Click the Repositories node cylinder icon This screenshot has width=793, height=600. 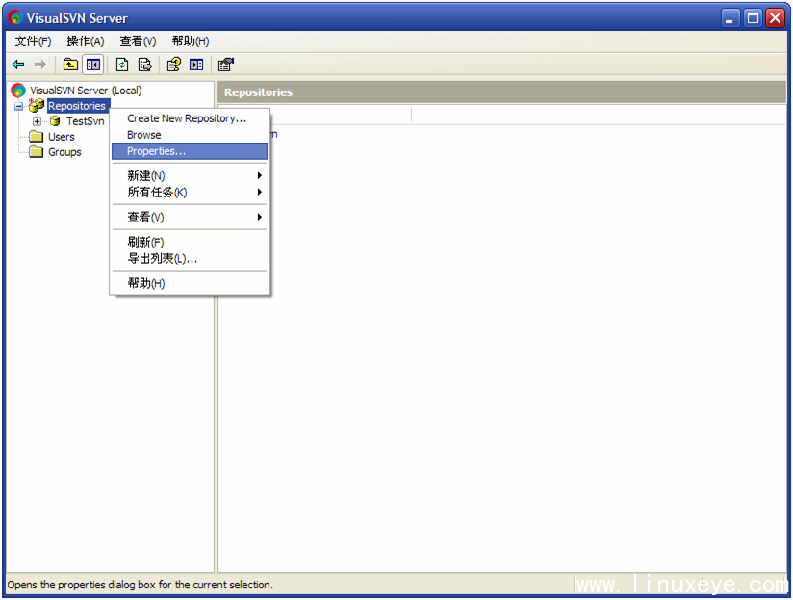pos(36,105)
